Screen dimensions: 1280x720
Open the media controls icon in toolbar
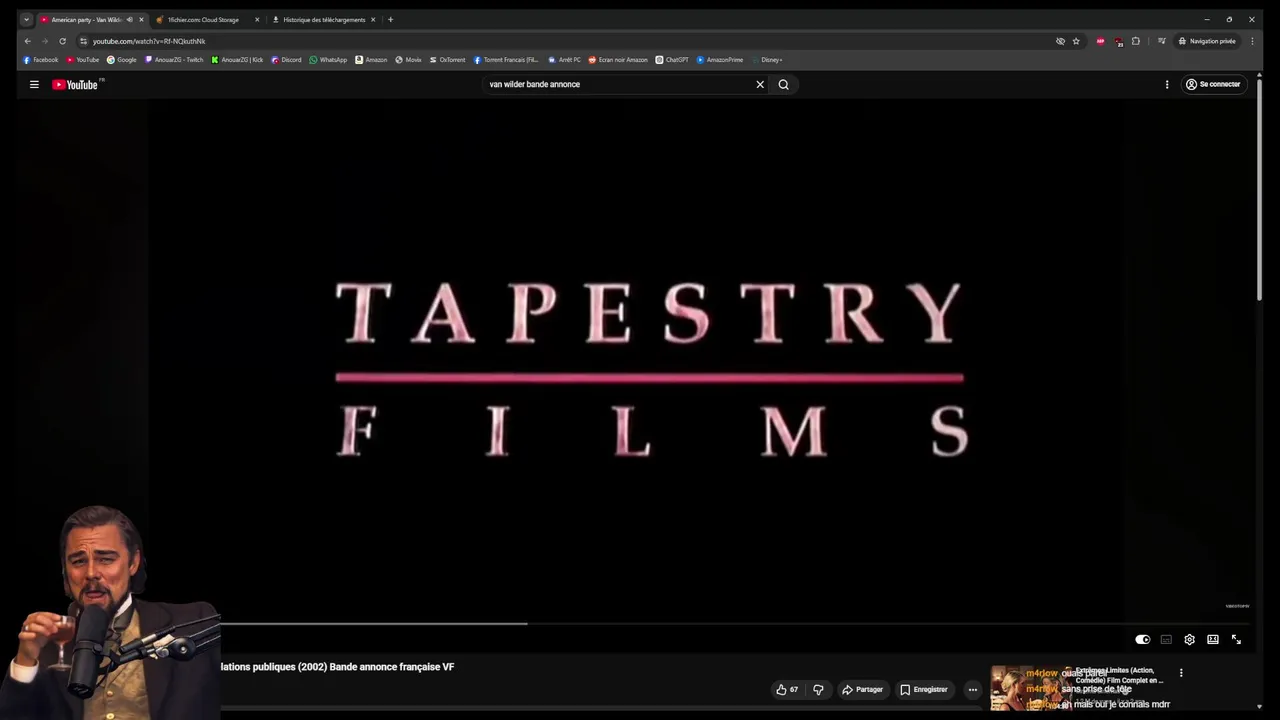pos(1162,41)
